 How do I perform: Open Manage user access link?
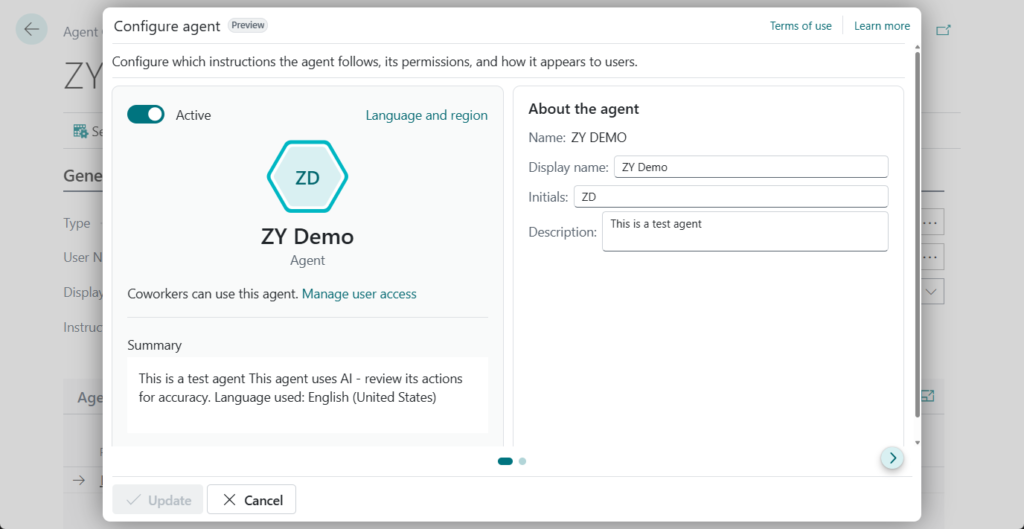tap(359, 294)
